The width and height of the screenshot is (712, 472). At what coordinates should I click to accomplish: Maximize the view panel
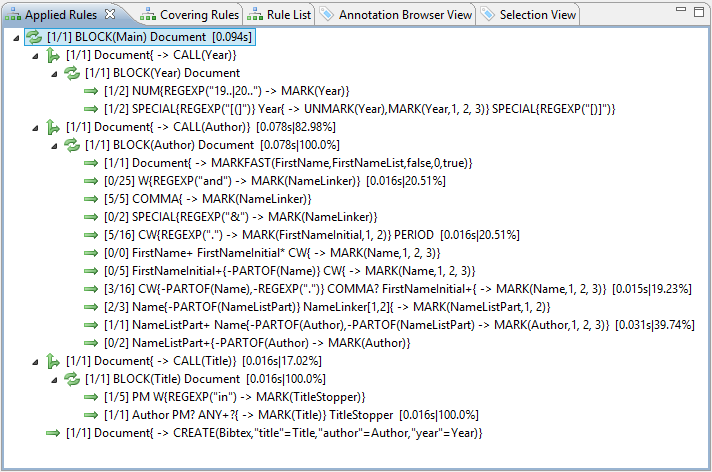tap(699, 12)
